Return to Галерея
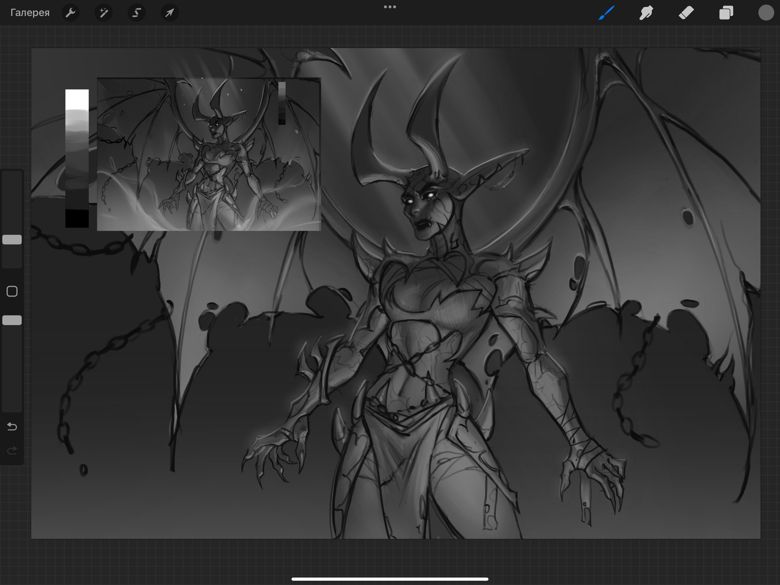The height and width of the screenshot is (585, 780). tap(30, 12)
